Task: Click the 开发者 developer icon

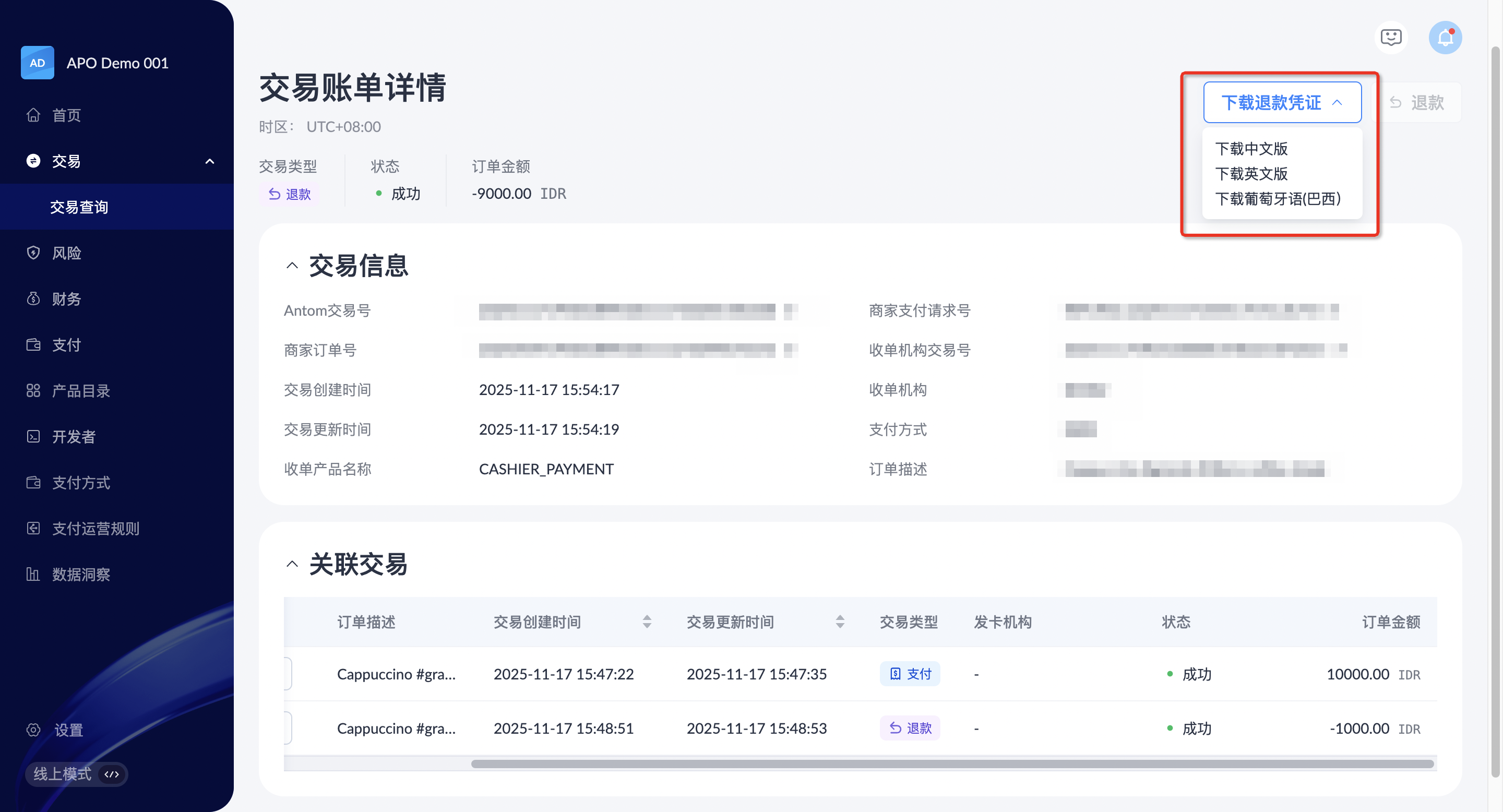Action: (33, 436)
